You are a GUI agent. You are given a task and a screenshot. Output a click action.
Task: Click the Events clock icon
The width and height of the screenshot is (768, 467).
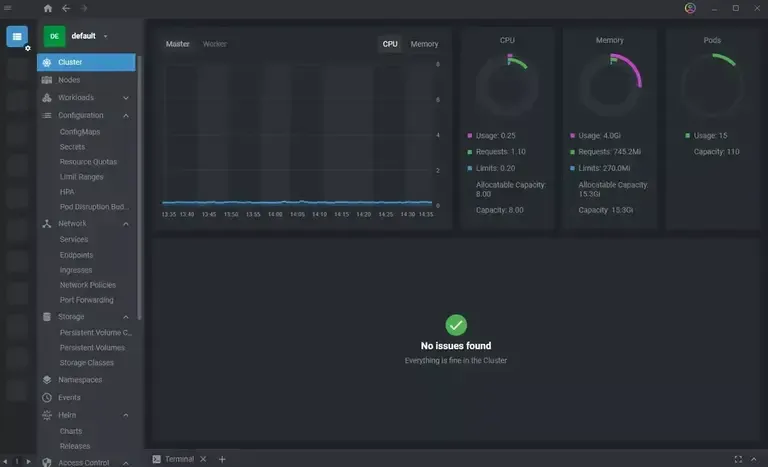(47, 397)
